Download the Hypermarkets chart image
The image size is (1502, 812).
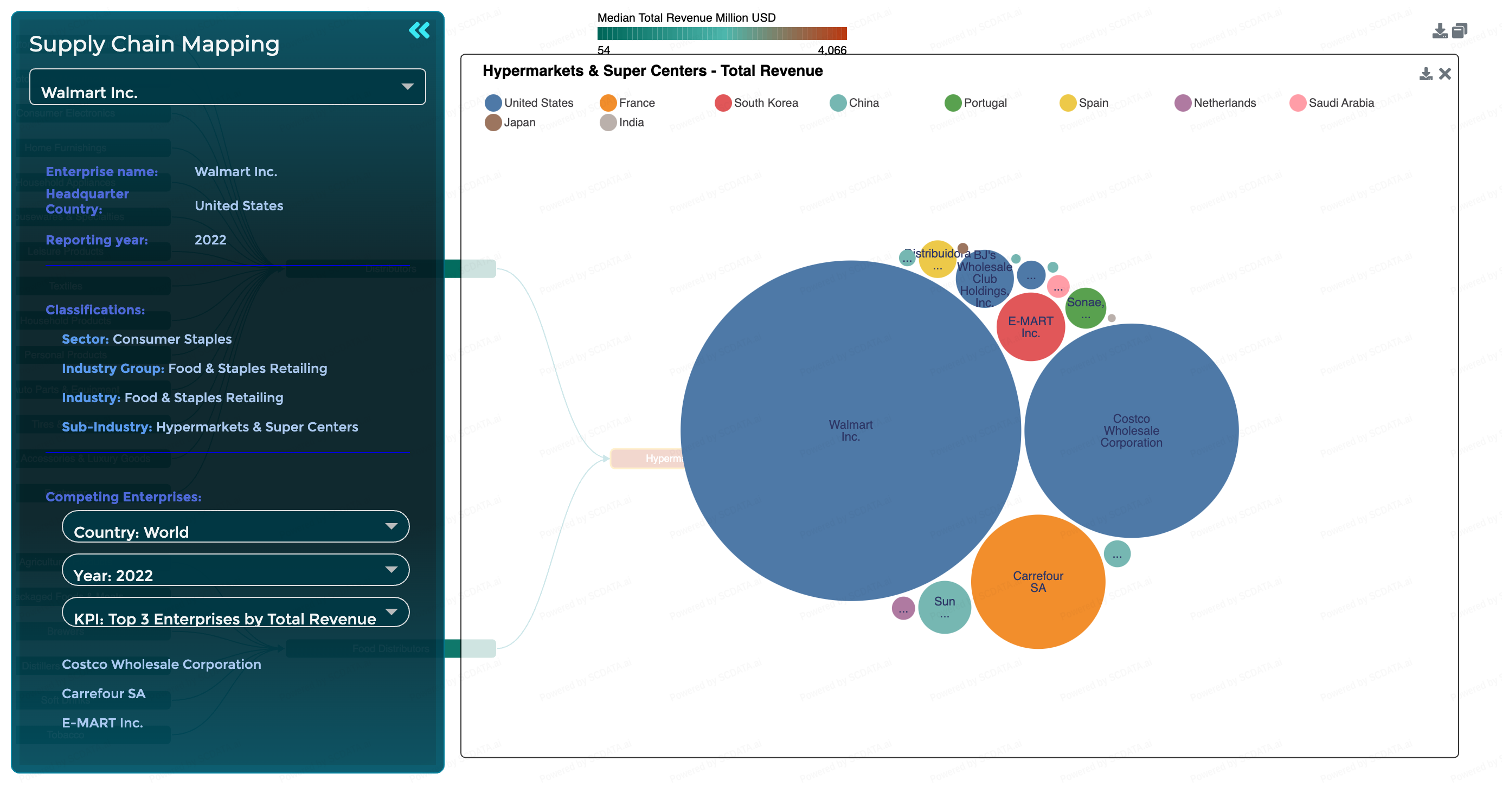(x=1425, y=74)
